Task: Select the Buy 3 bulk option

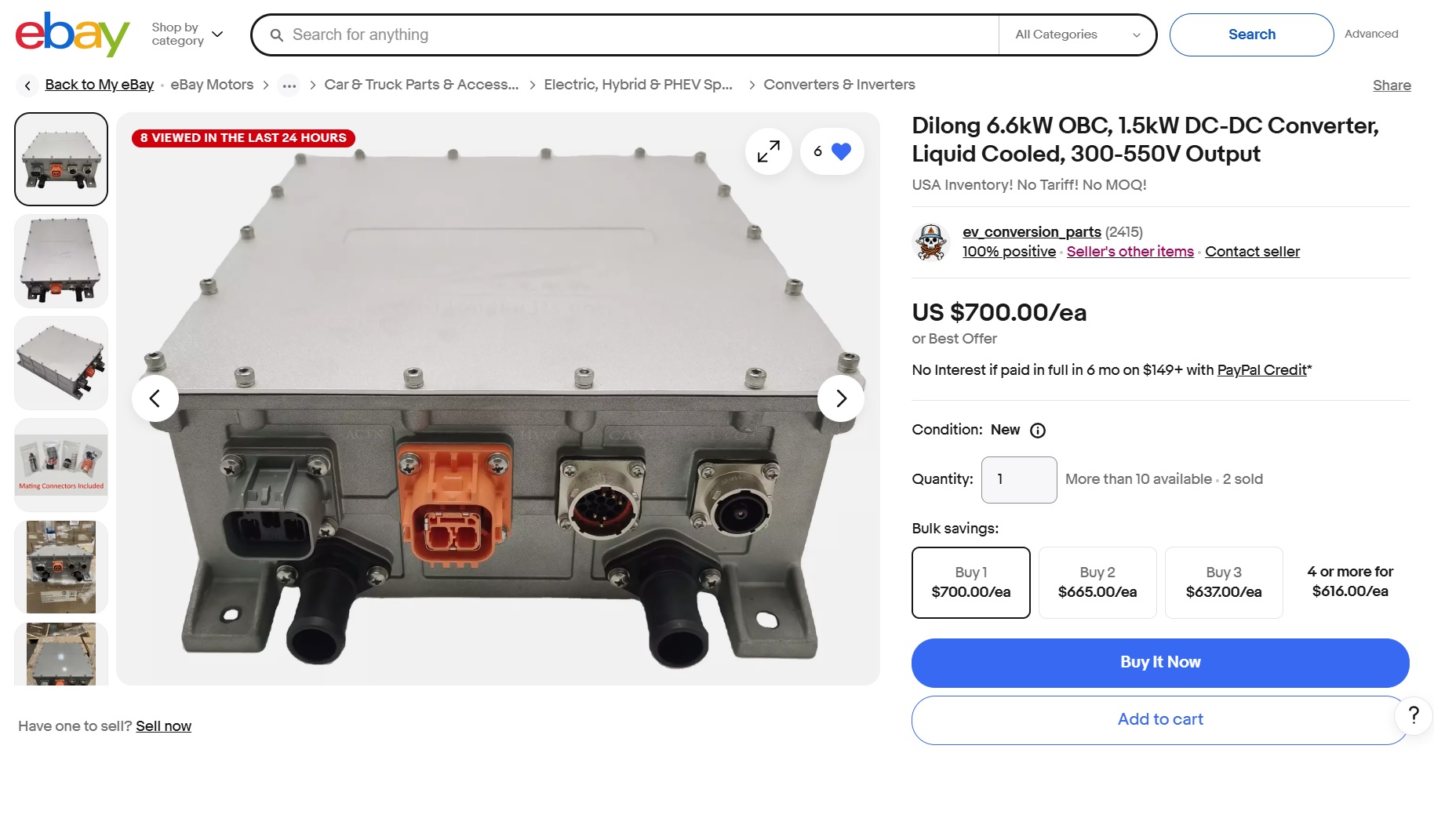Action: (1223, 583)
